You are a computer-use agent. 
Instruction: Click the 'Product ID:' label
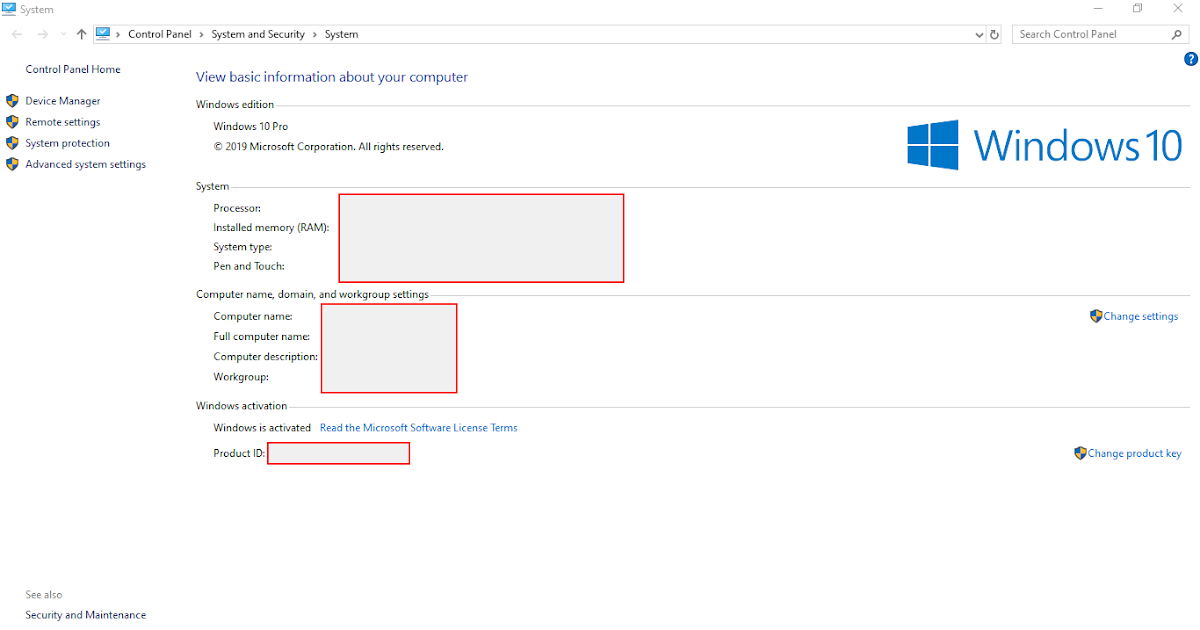tap(239, 453)
